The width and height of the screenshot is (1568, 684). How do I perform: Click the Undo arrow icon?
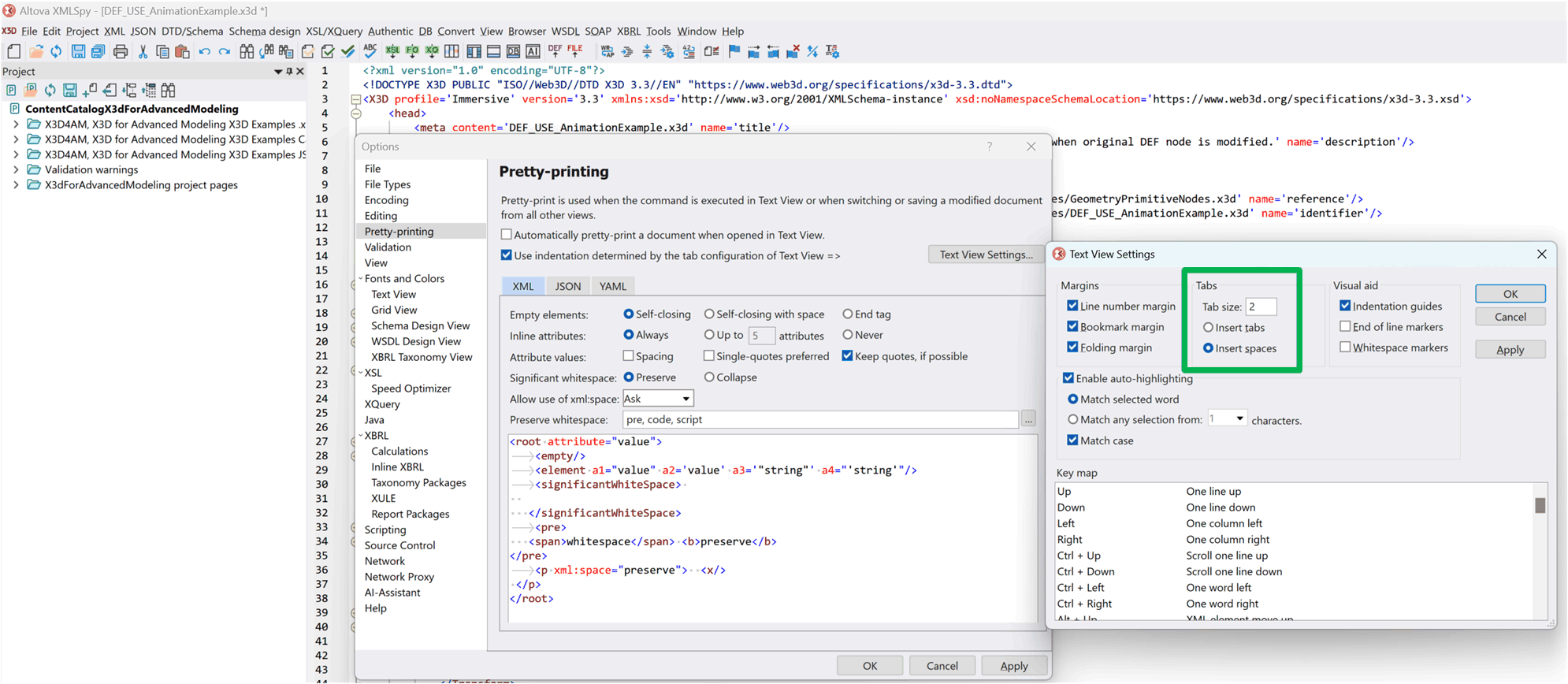point(204,52)
